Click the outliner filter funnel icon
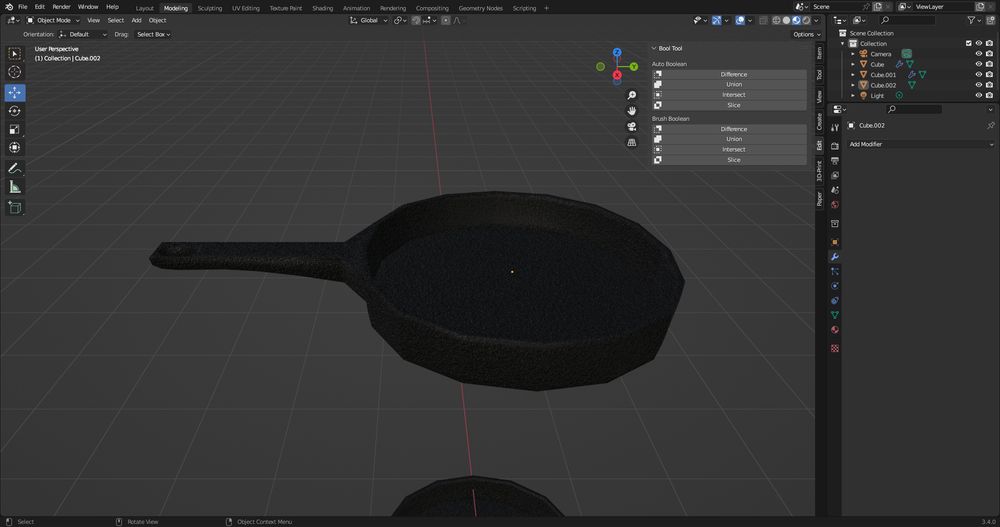The height and width of the screenshot is (527, 1000). 971,20
